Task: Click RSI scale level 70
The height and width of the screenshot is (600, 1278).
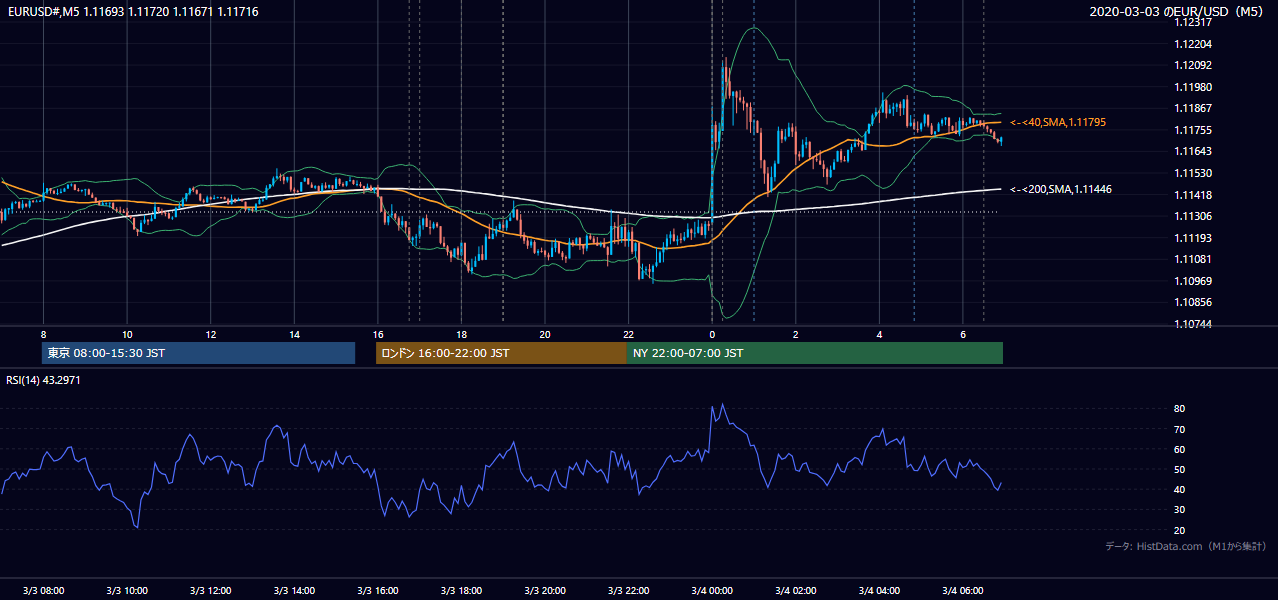Action: (x=1180, y=429)
